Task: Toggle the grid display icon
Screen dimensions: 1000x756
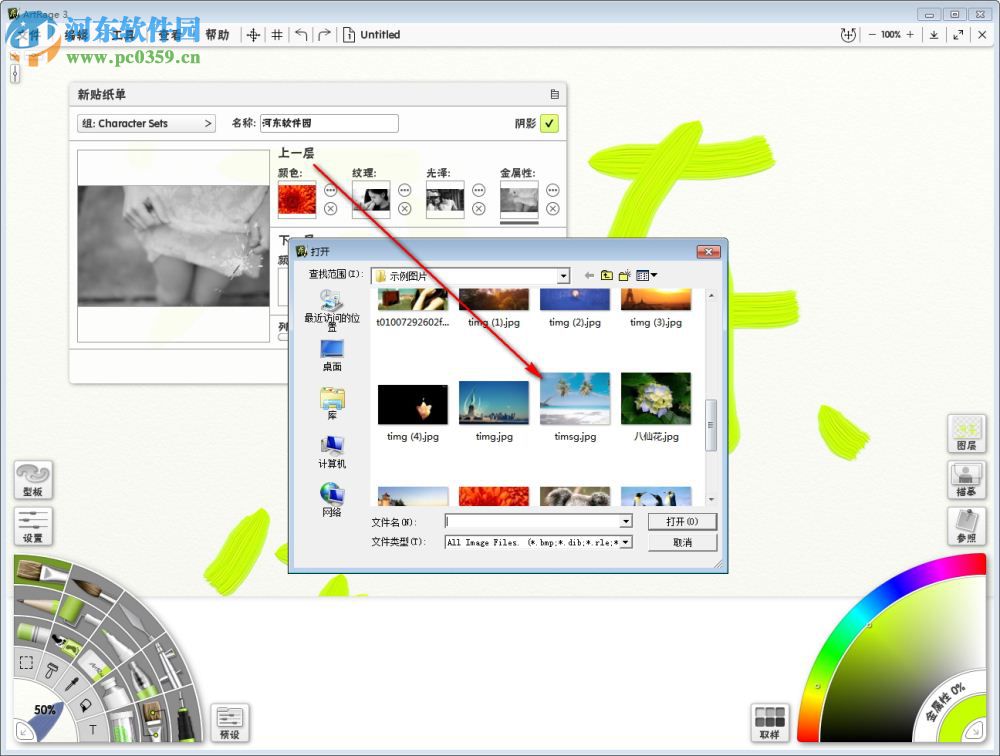Action: (277, 34)
